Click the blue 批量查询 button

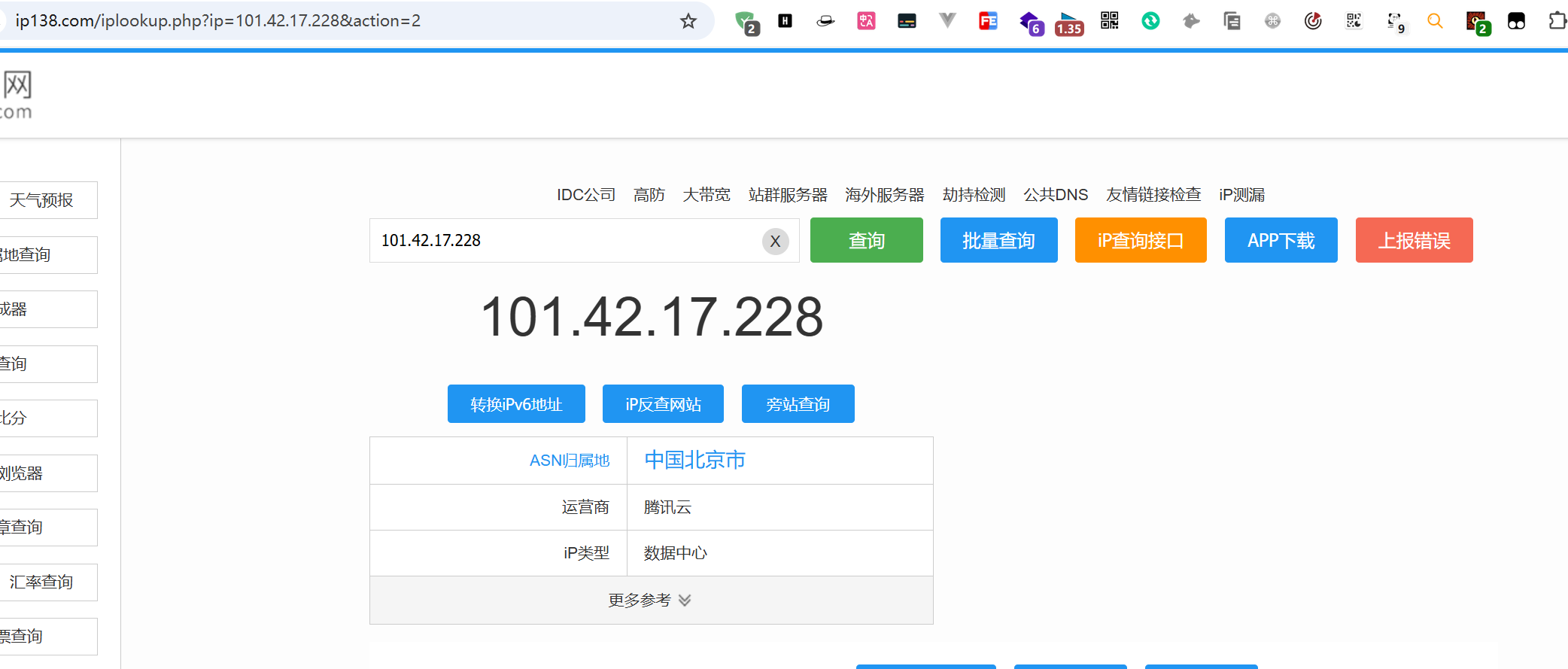pyautogui.click(x=998, y=241)
